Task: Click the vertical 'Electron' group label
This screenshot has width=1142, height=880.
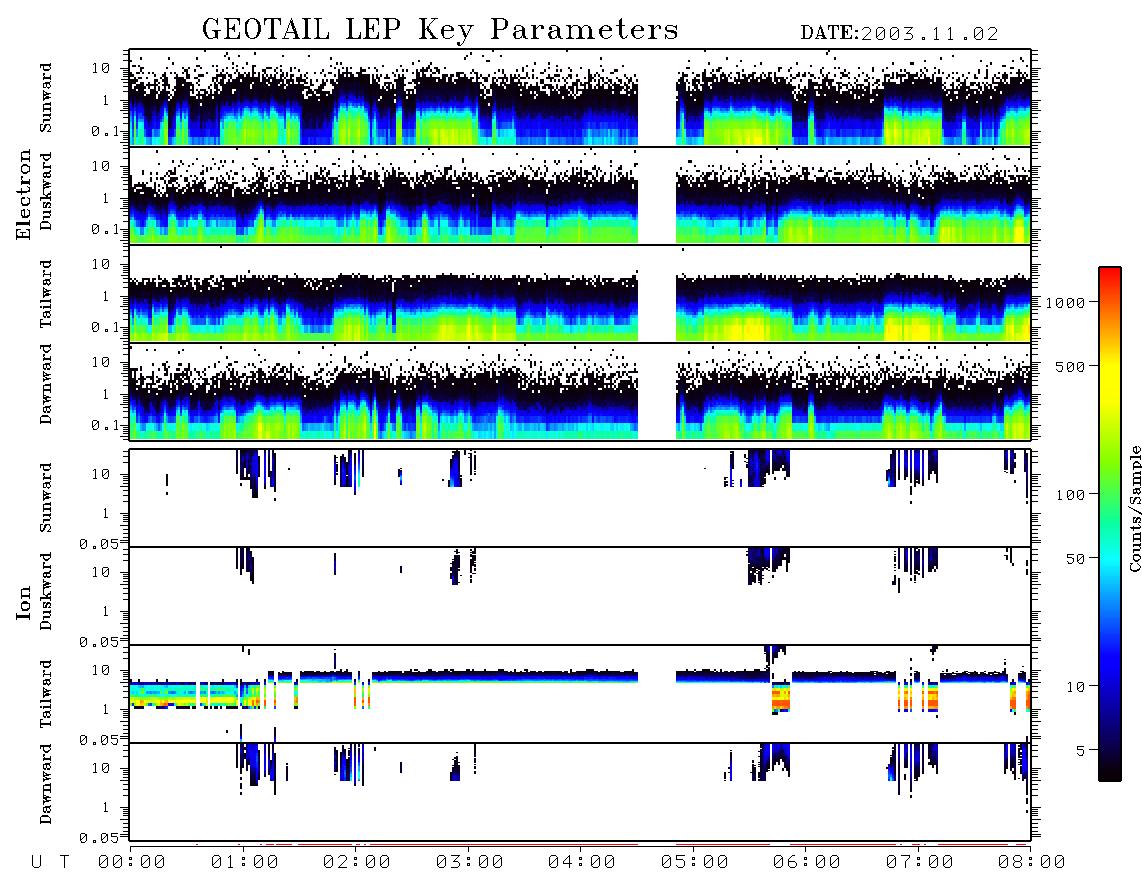Action: click(x=24, y=195)
